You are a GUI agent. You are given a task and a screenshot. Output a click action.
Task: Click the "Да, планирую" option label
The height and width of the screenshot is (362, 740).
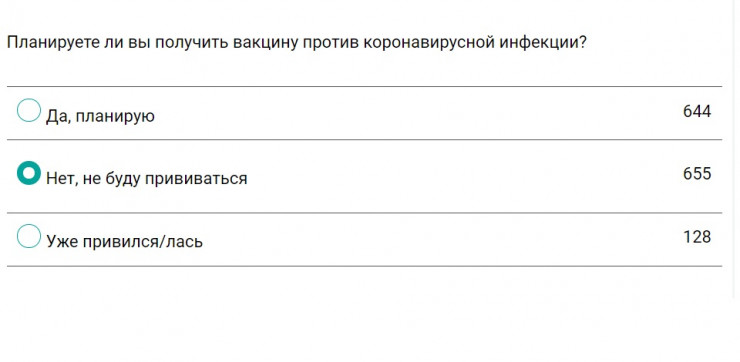100,116
